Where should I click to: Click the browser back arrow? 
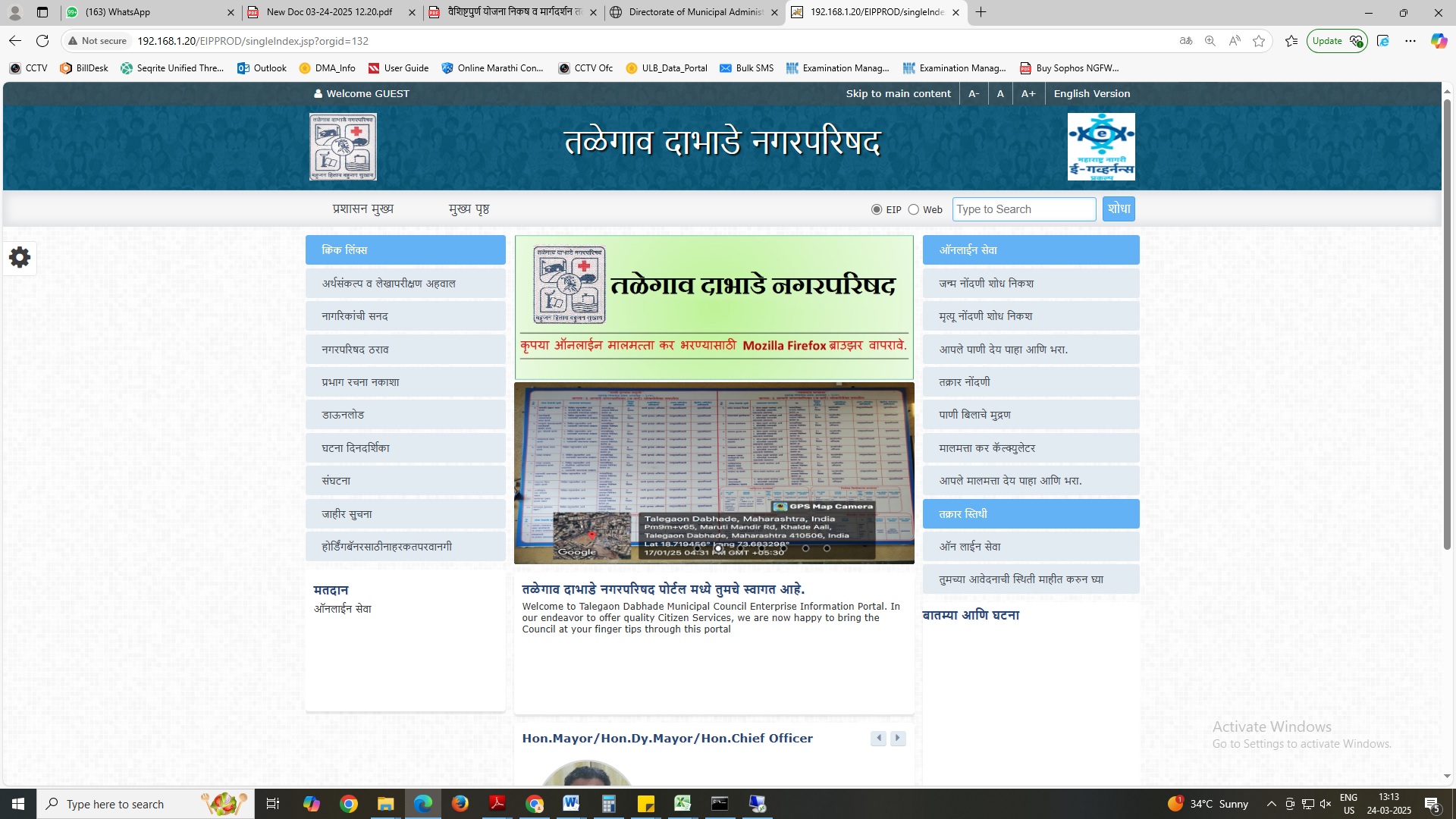(15, 41)
